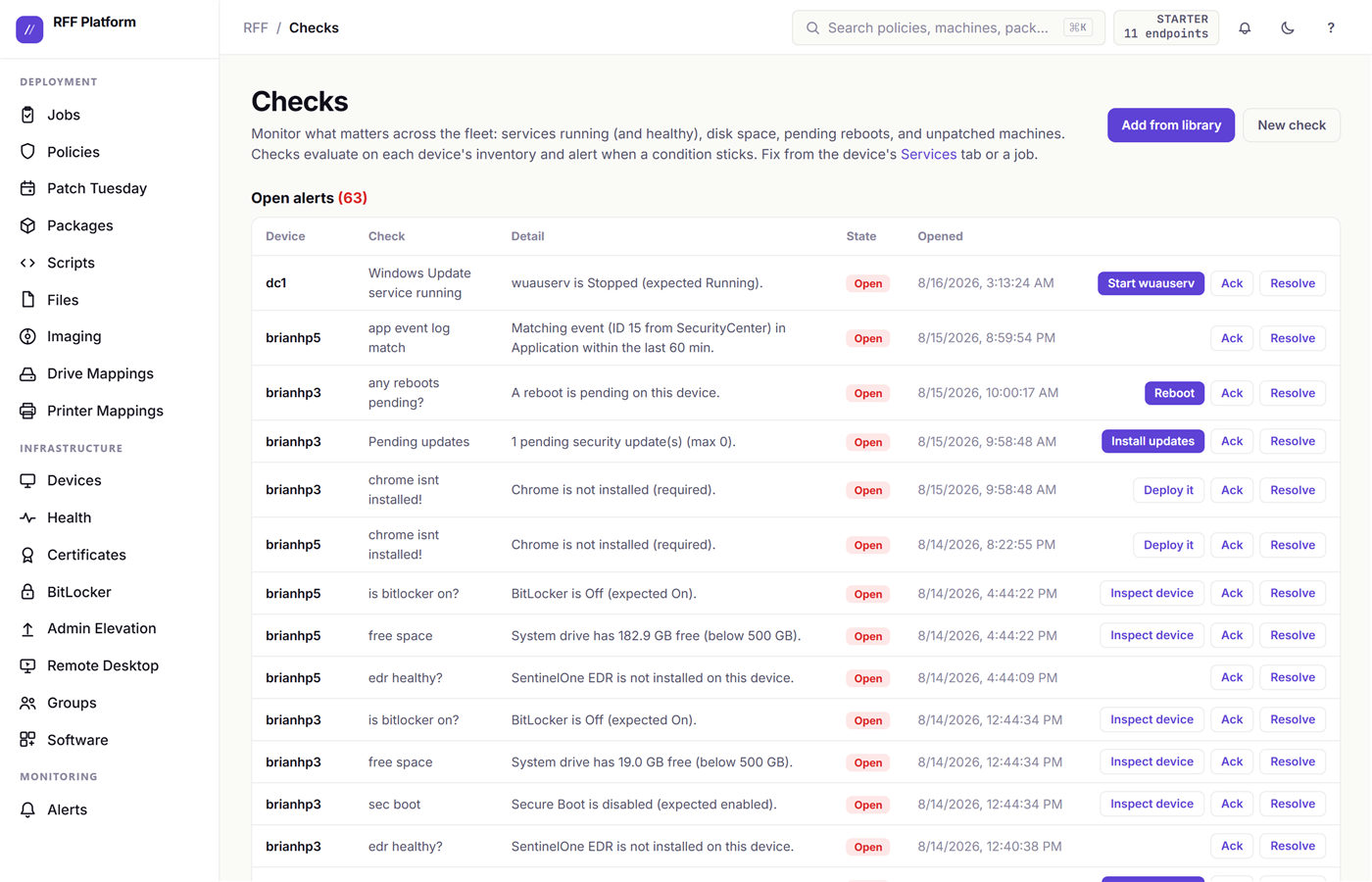Inspect device for brianhp3 sec boot alert
1372x882 pixels.
[x=1151, y=804]
